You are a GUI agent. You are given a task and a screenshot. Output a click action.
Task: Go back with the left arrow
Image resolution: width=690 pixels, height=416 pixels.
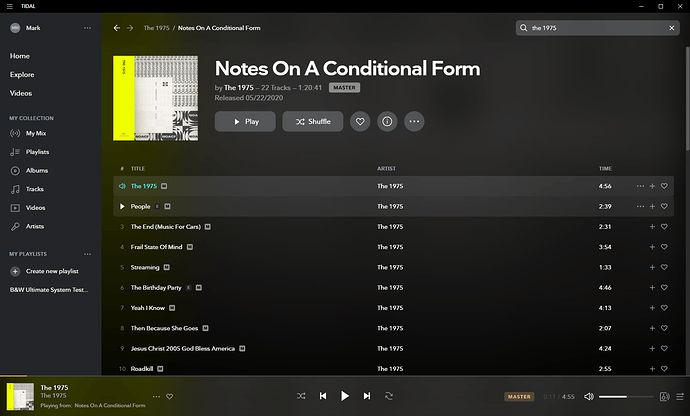117,28
